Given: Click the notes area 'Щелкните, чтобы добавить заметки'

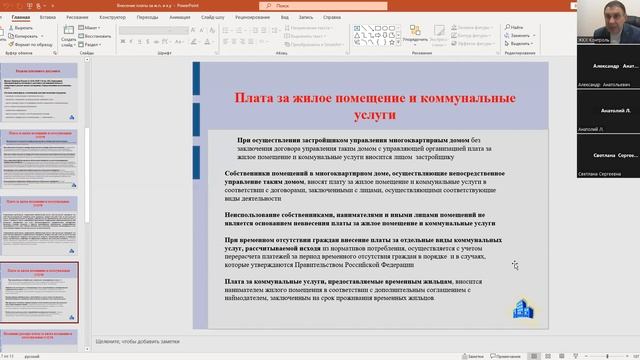Looking at the screenshot, I should coord(138,341).
